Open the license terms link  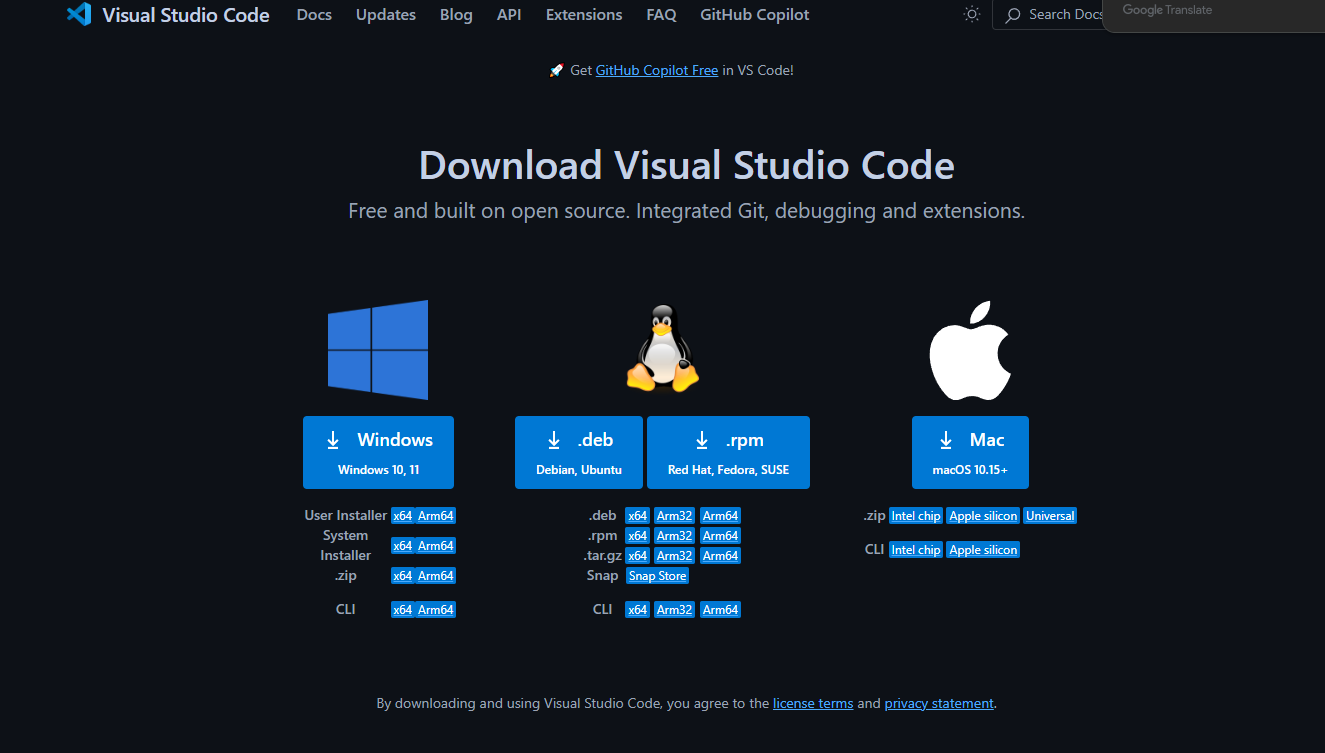[x=813, y=703]
